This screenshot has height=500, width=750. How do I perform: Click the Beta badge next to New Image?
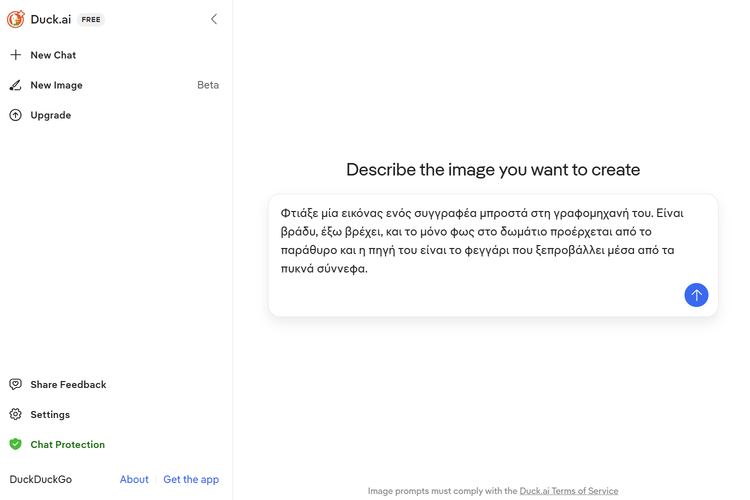208,85
